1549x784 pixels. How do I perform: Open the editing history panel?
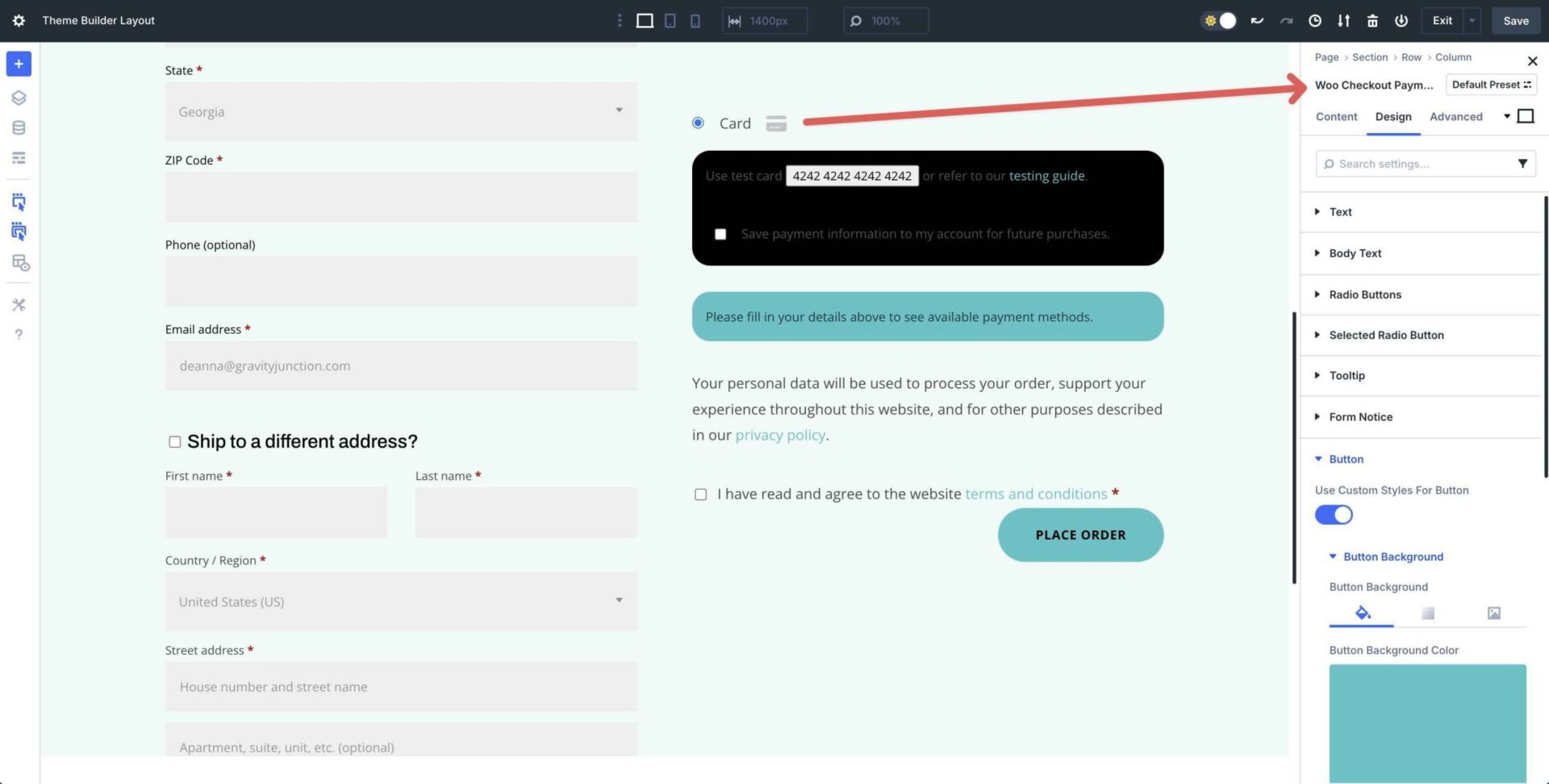(1313, 20)
